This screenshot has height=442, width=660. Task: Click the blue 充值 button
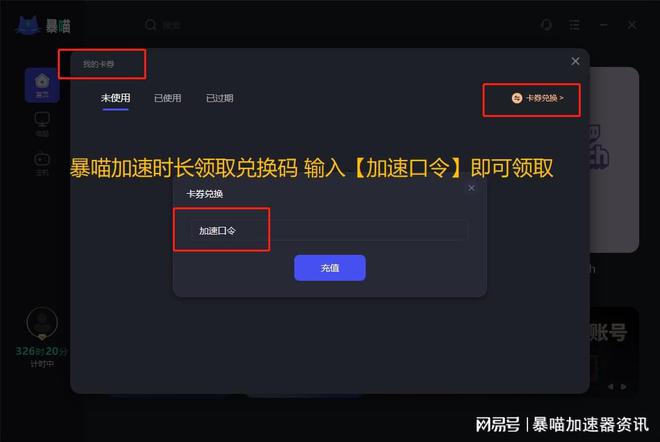coord(330,268)
